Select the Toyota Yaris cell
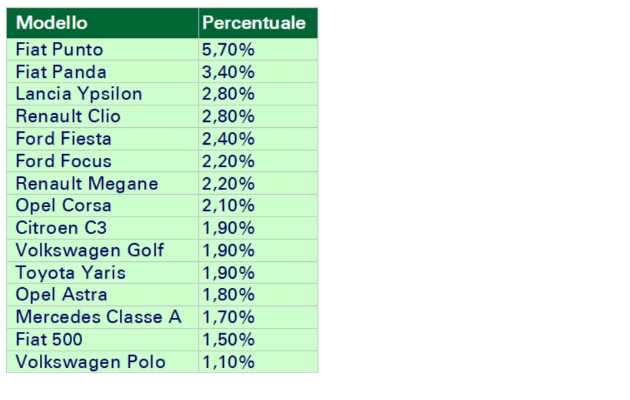The width and height of the screenshot is (630, 400). (101, 273)
